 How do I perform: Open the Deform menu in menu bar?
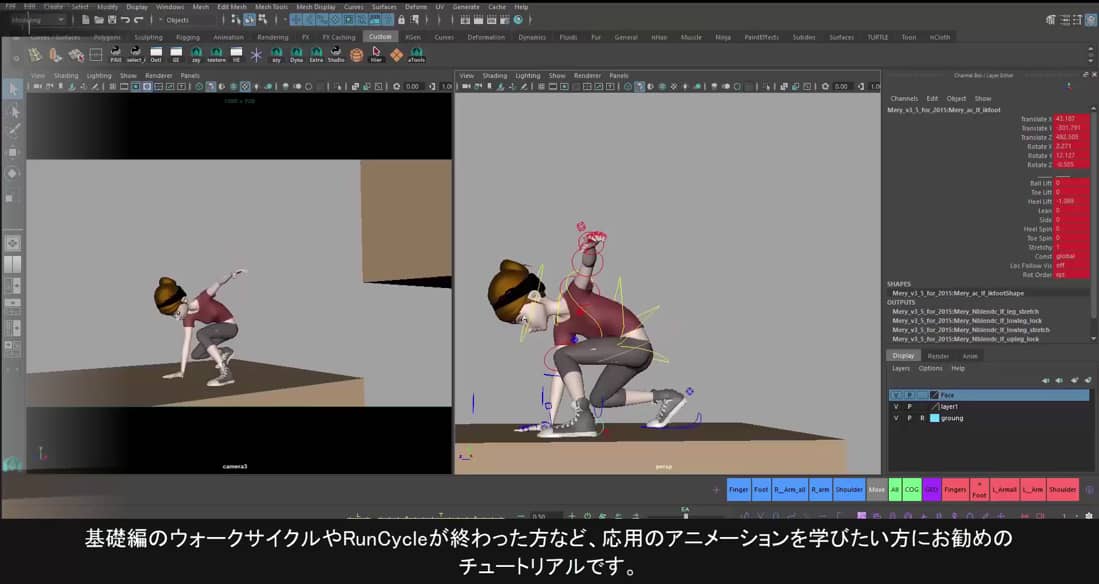416,7
